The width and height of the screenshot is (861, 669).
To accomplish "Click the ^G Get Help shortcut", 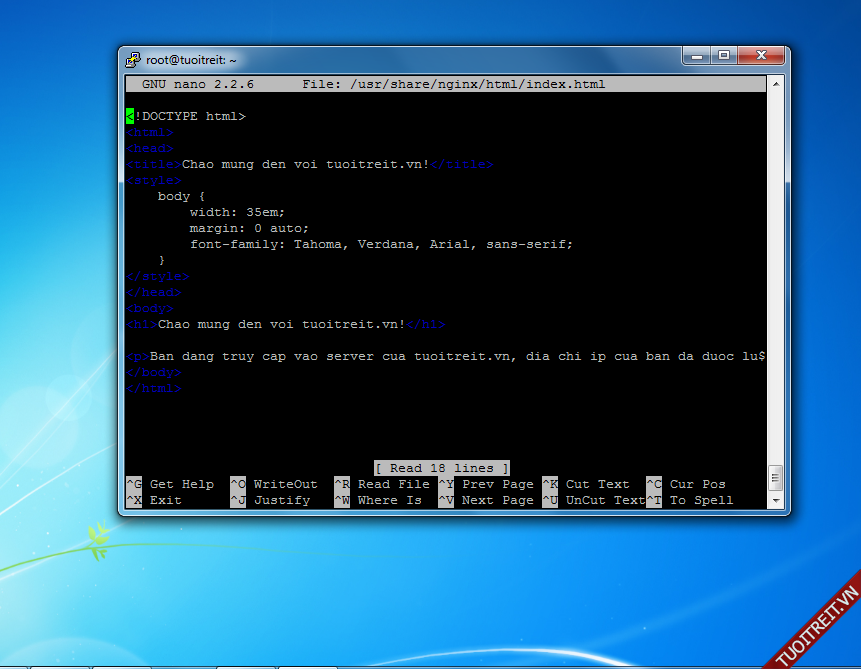I will (x=170, y=484).
